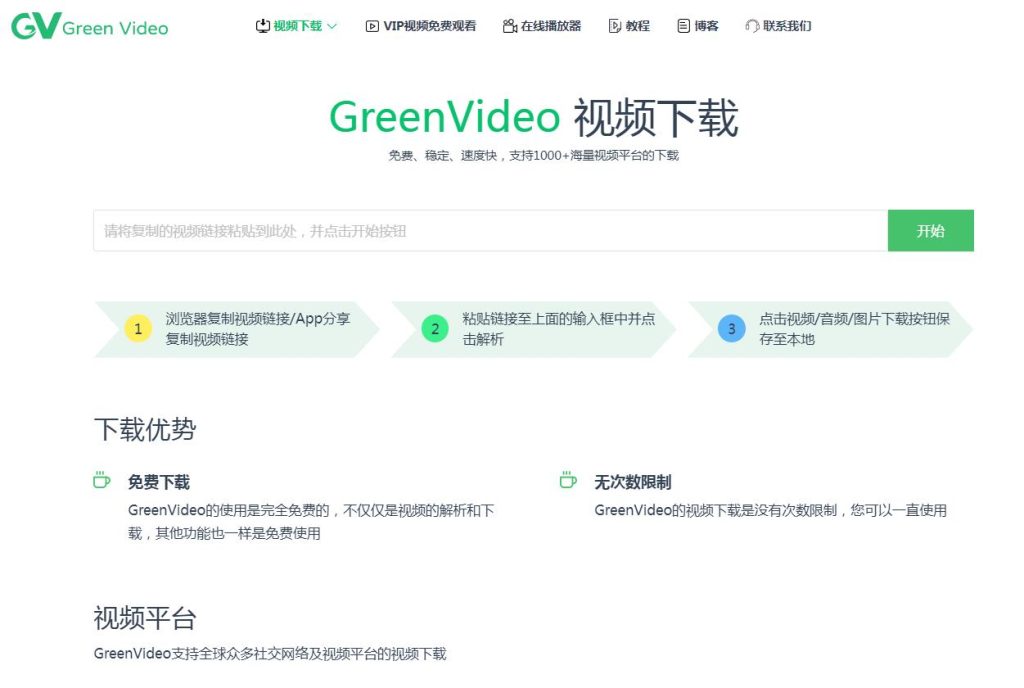Open VIP视频免费观看 in the navigation
The image size is (1024, 688).
tap(430, 26)
